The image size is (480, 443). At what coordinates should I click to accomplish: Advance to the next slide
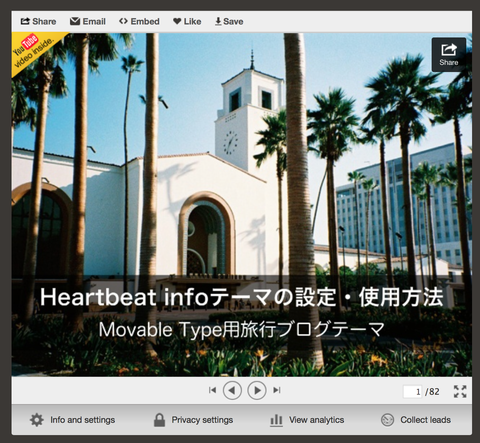pos(257,390)
